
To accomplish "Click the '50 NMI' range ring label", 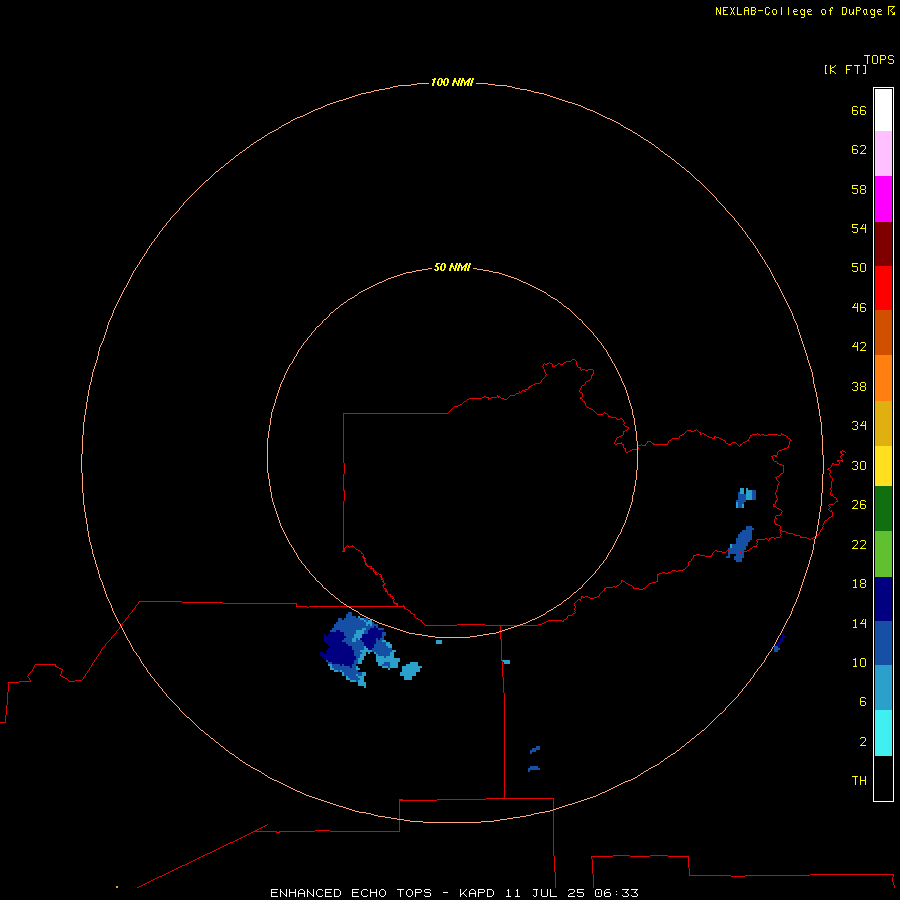I will click(x=452, y=267).
